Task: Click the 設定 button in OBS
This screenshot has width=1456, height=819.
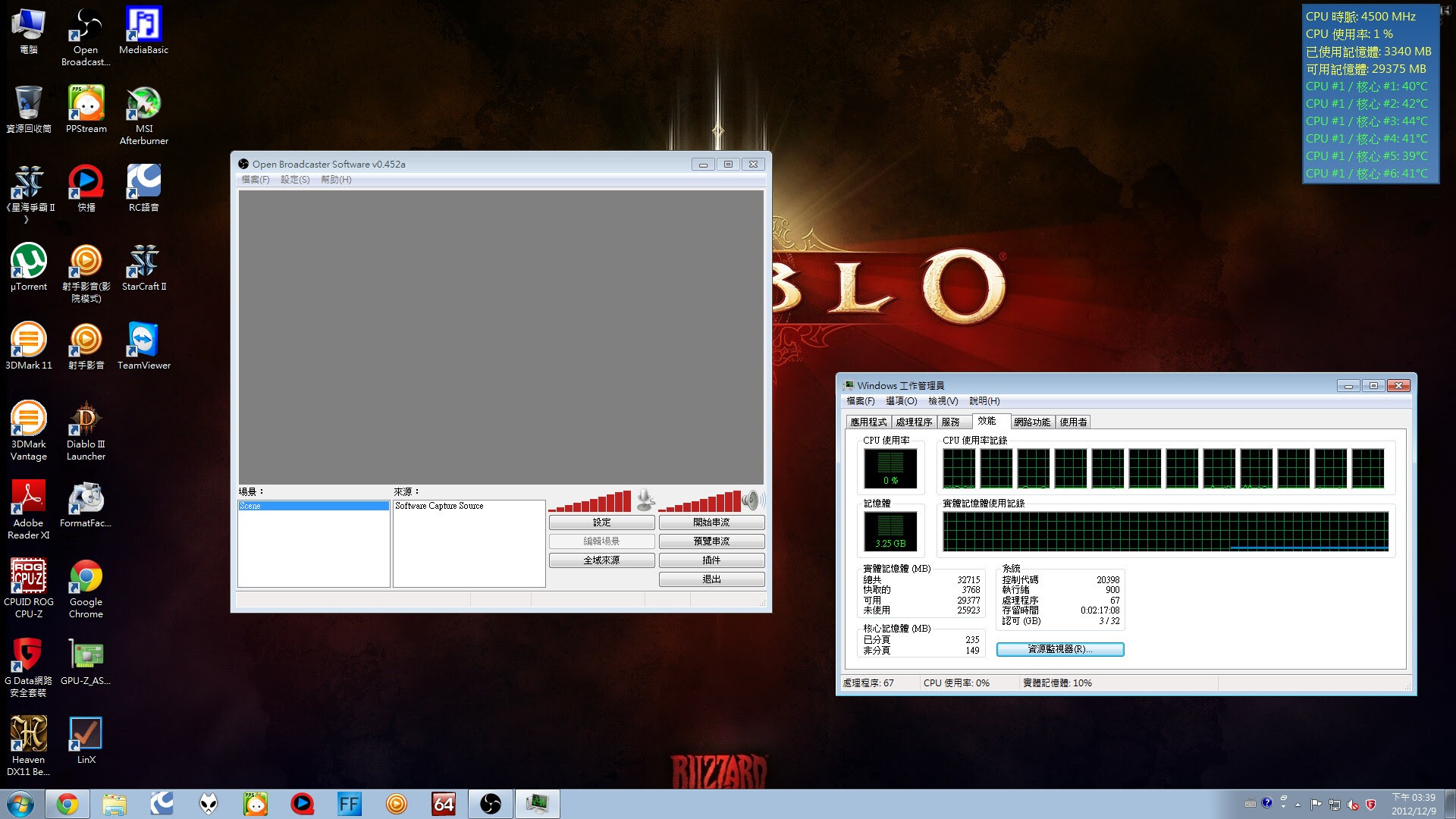Action: pos(601,522)
